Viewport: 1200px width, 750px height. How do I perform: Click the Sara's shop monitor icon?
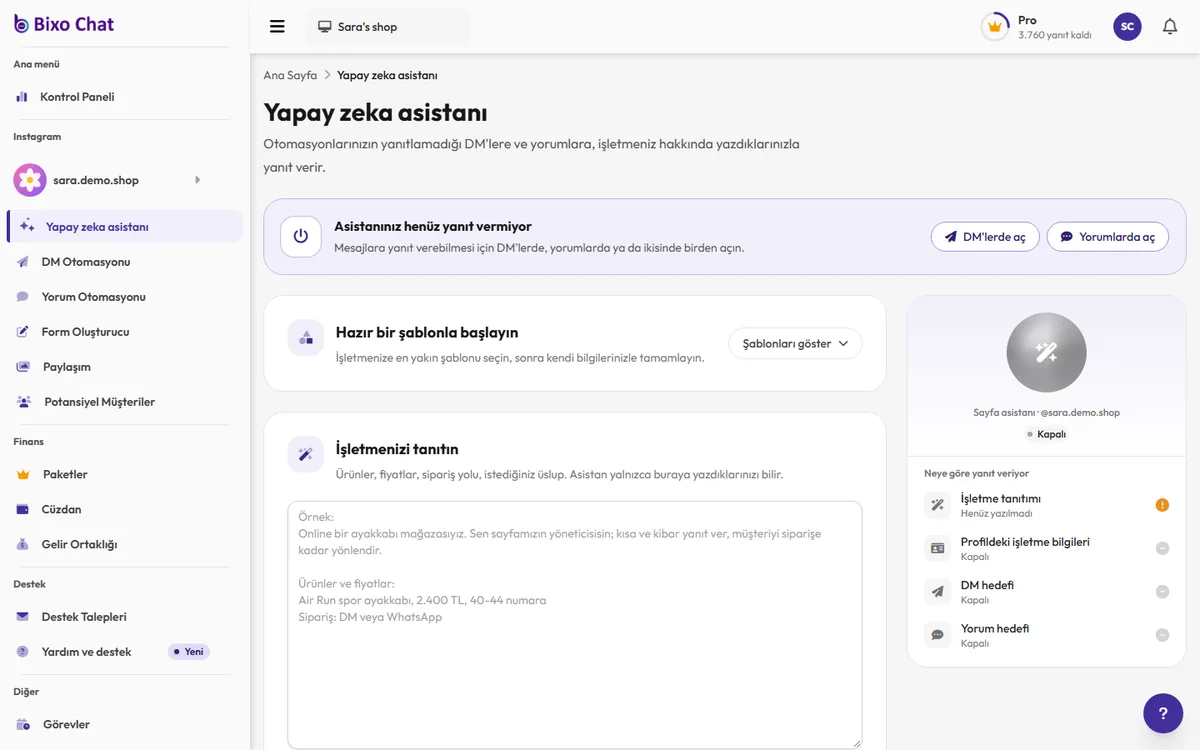(x=325, y=27)
